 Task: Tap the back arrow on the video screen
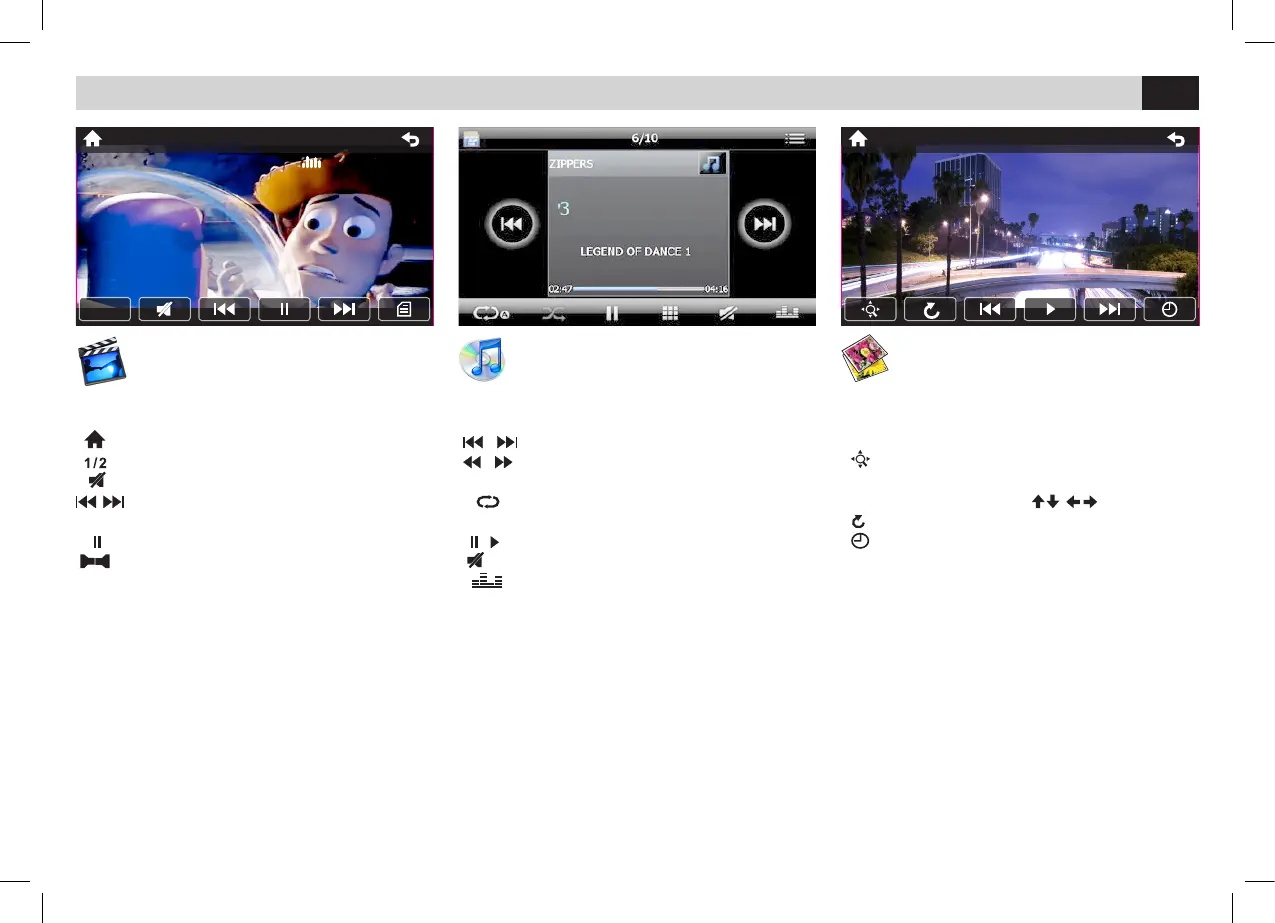click(411, 140)
